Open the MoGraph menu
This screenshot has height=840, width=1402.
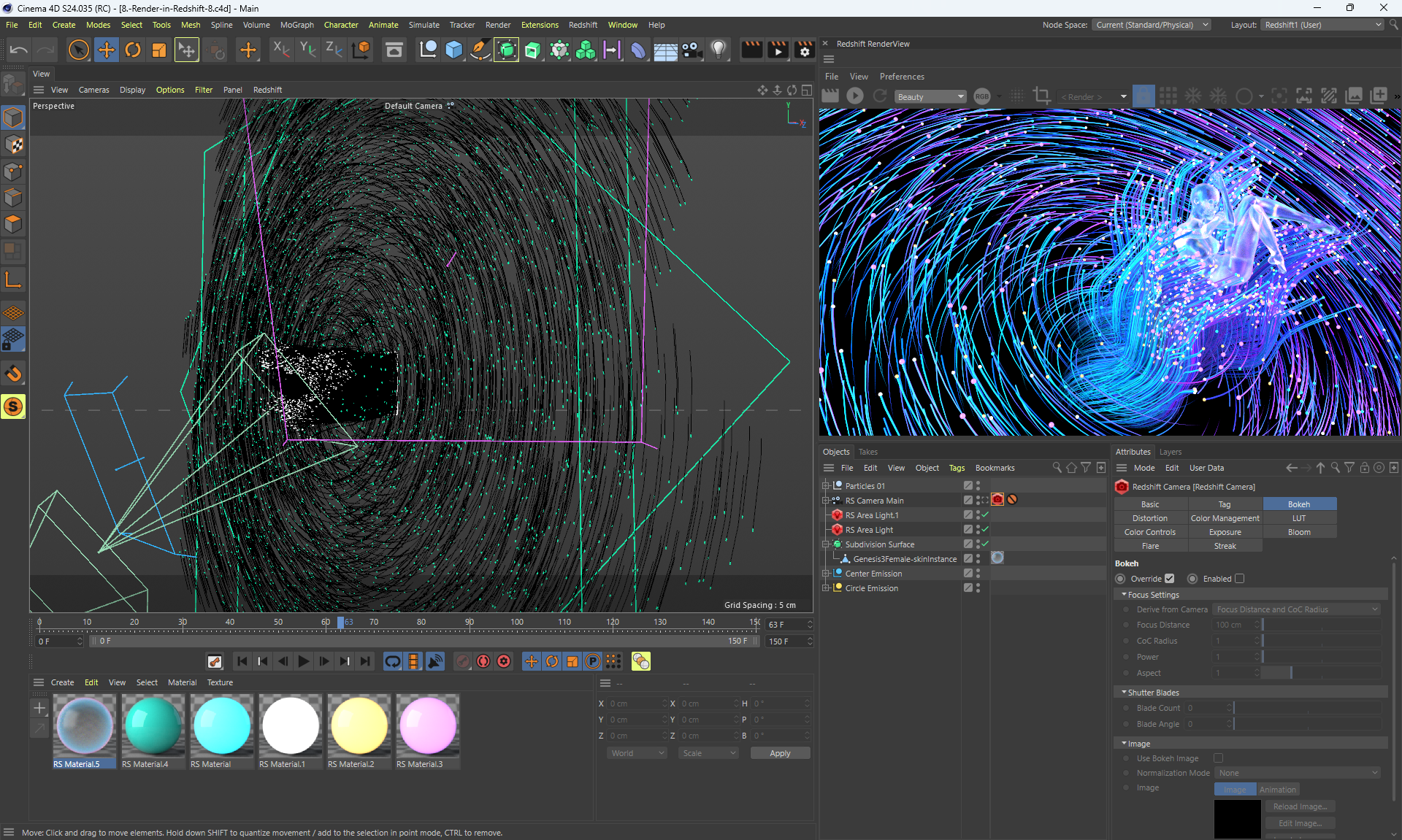[x=296, y=25]
